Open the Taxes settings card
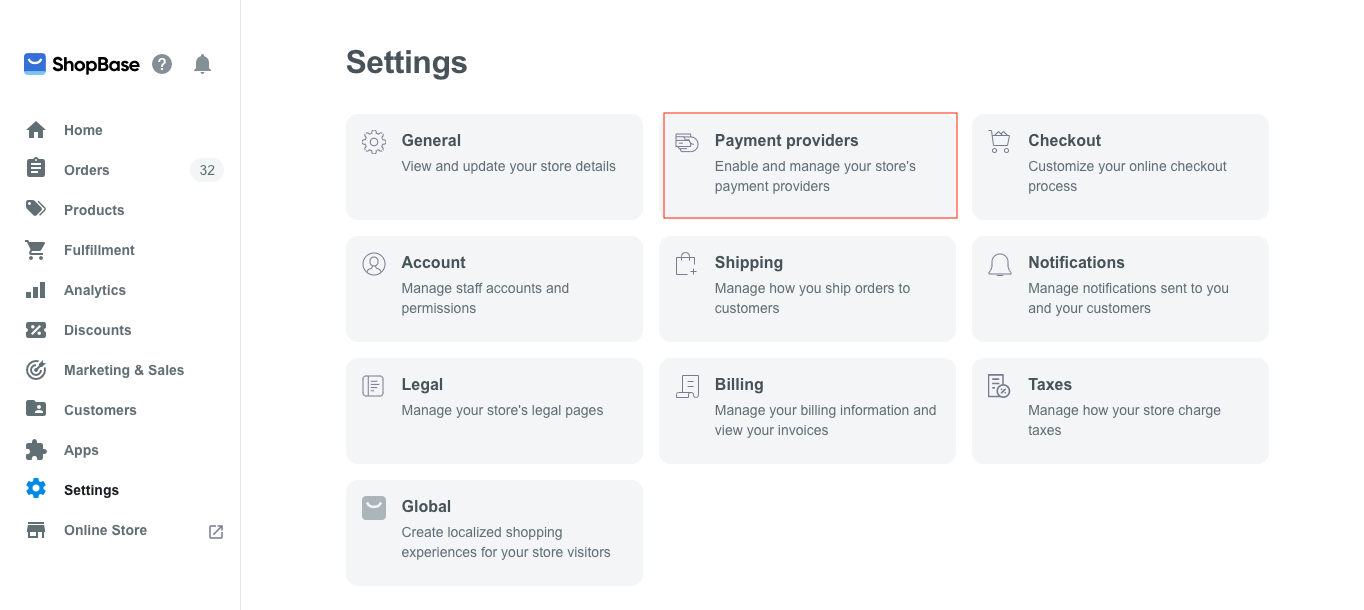The width and height of the screenshot is (1364, 610). pyautogui.click(x=1120, y=410)
